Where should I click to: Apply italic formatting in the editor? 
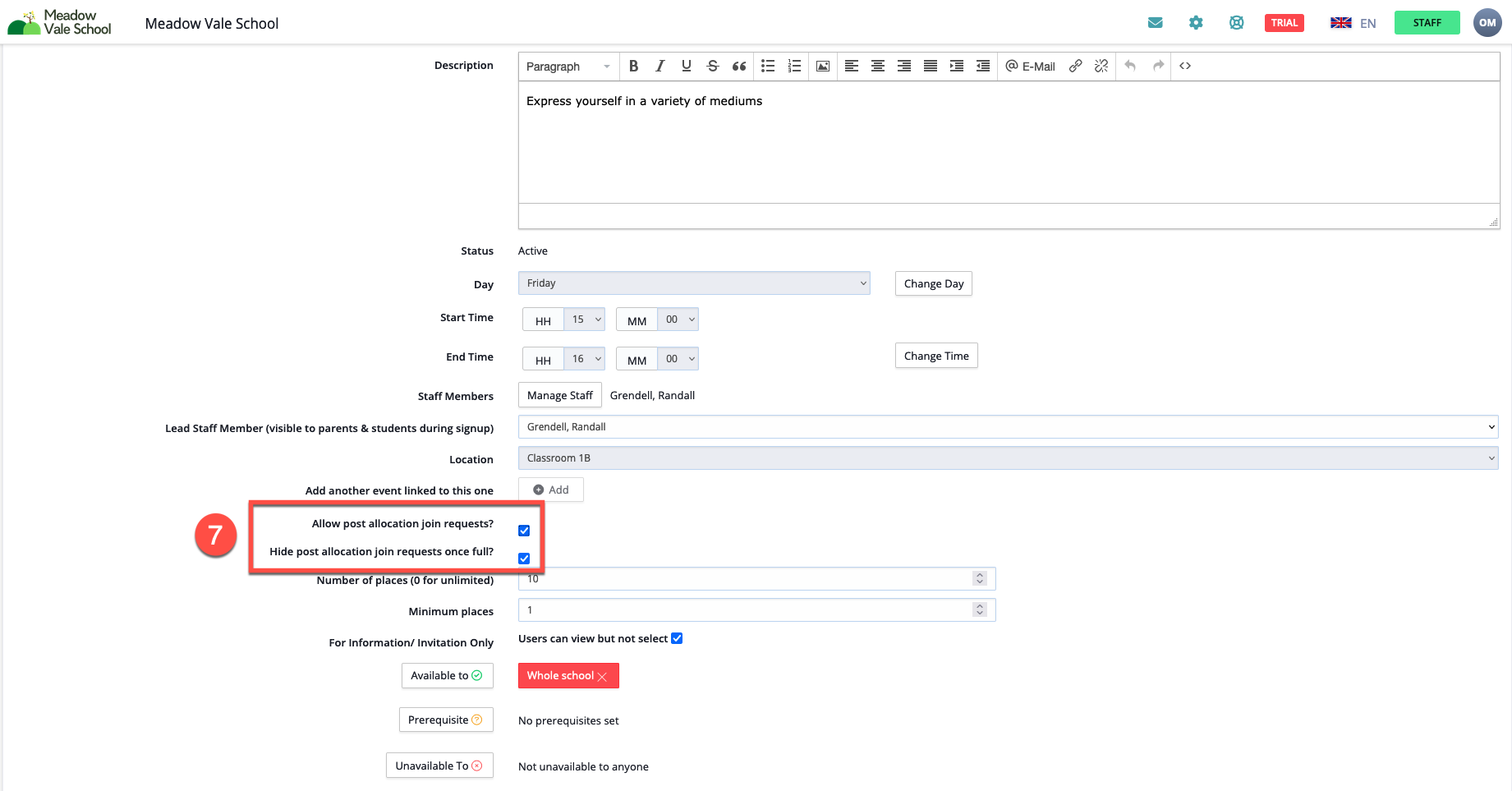[x=659, y=67]
